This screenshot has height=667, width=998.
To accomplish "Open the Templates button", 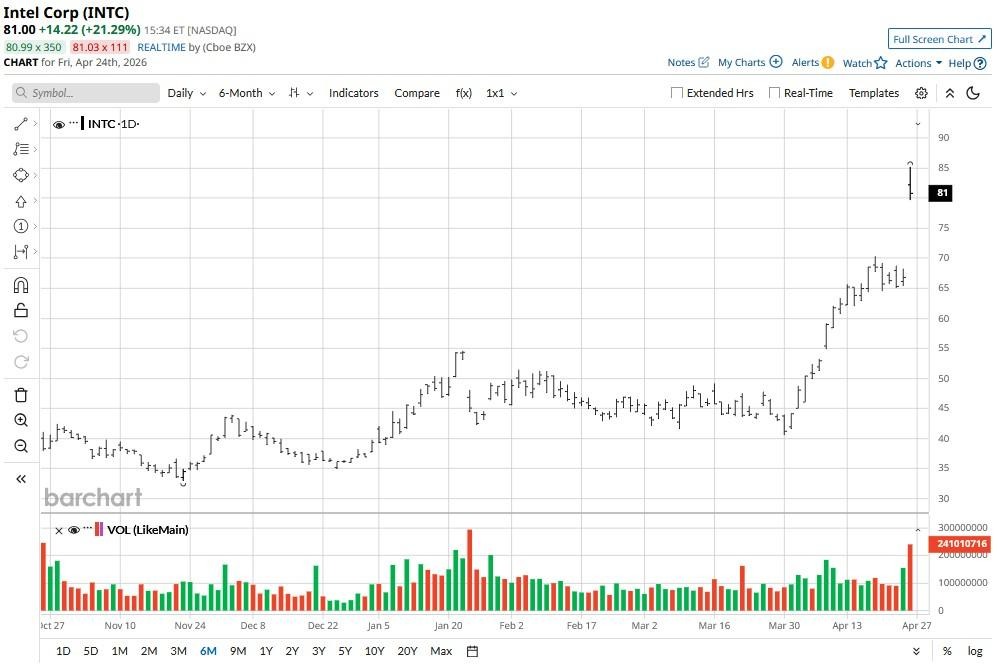I will [x=874, y=93].
